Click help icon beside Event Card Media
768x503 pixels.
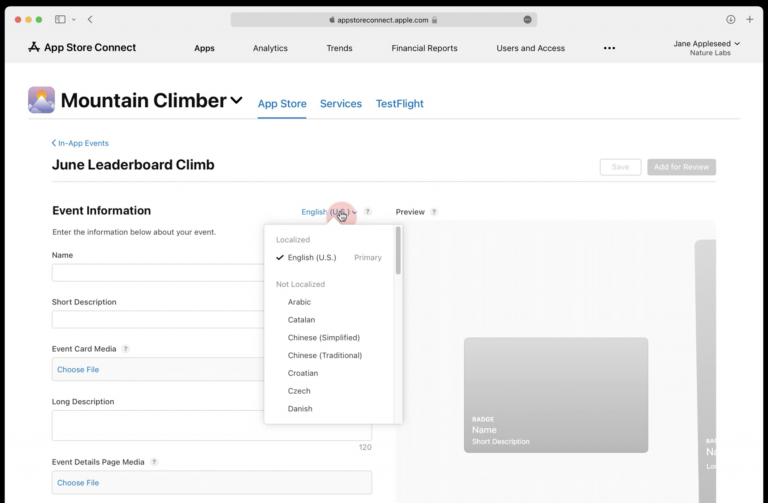coord(125,349)
